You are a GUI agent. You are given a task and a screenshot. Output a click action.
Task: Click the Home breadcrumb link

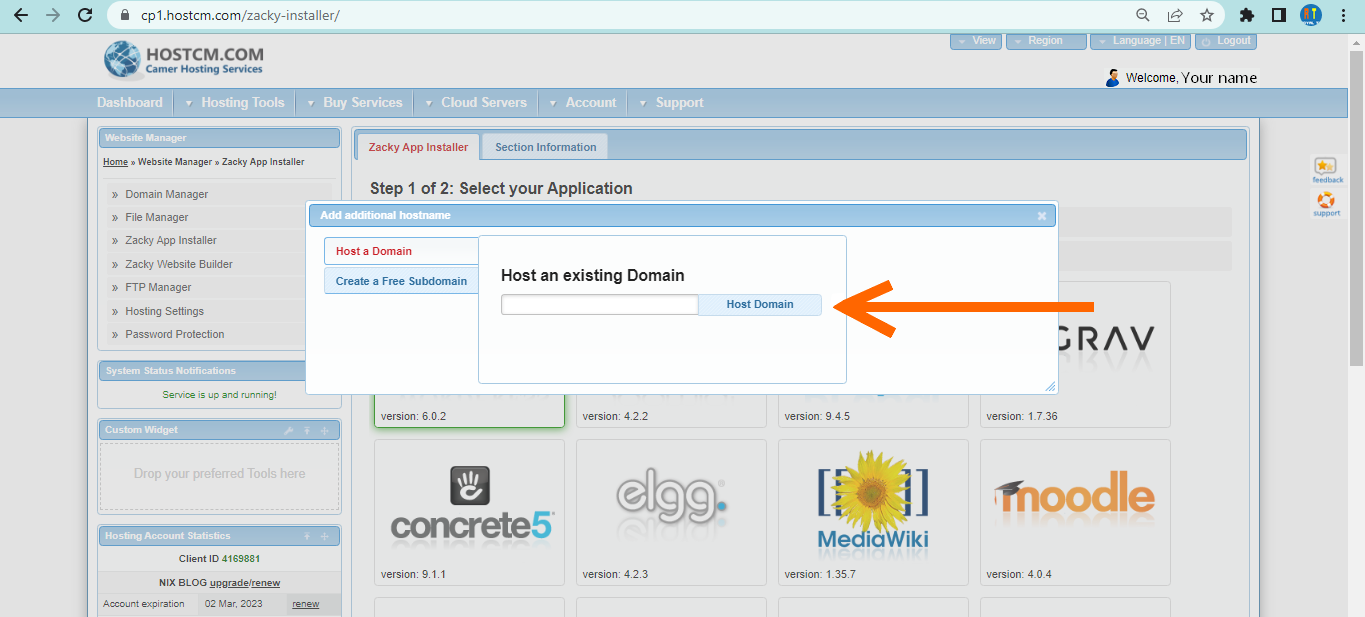pos(115,162)
